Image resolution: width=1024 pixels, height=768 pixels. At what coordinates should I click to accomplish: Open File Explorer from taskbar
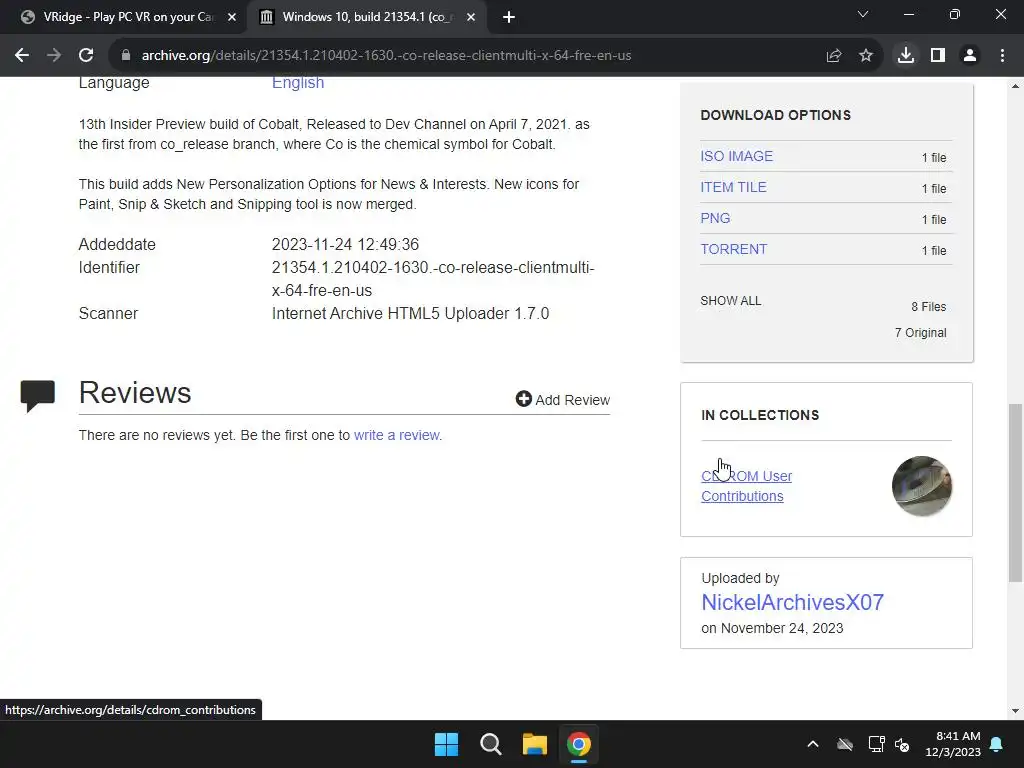[x=534, y=744]
